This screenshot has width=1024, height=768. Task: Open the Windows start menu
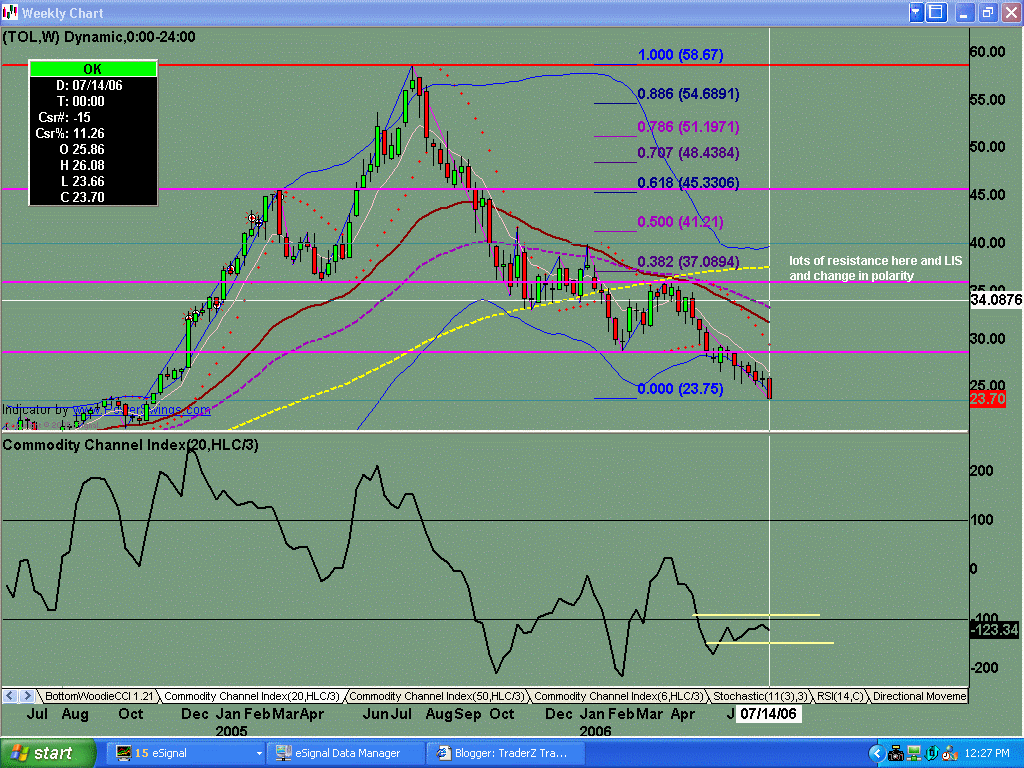pyautogui.click(x=47, y=754)
